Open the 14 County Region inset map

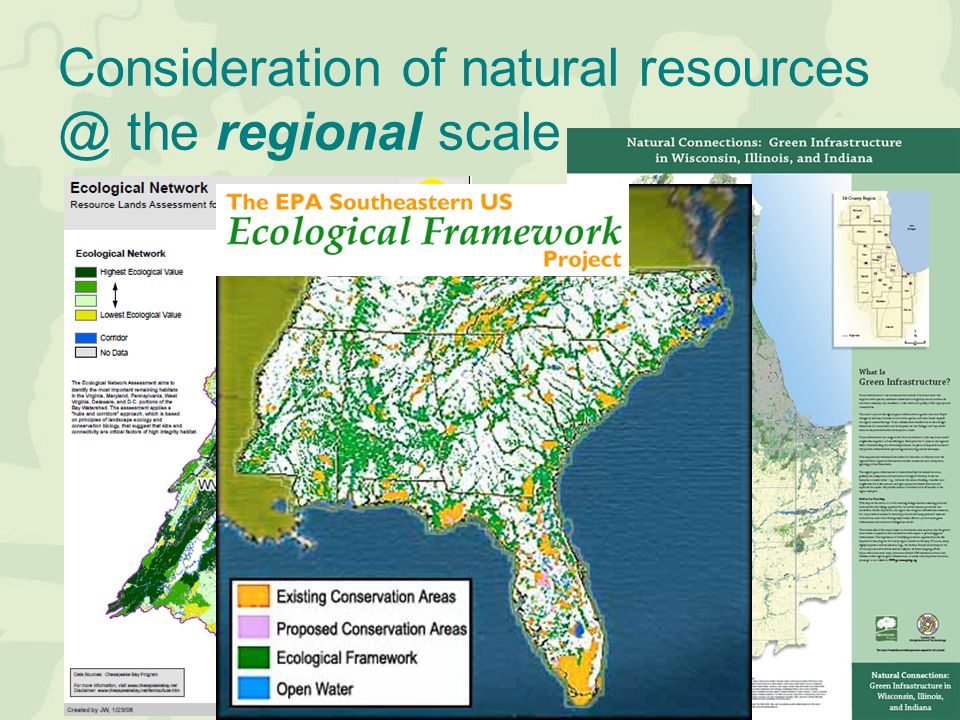[880, 270]
